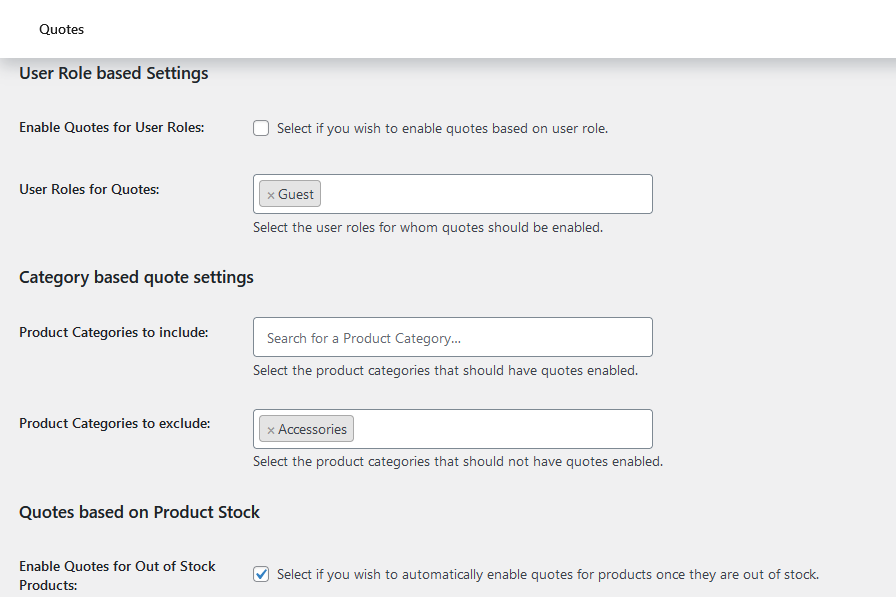Remove the Guest role tag

point(271,195)
